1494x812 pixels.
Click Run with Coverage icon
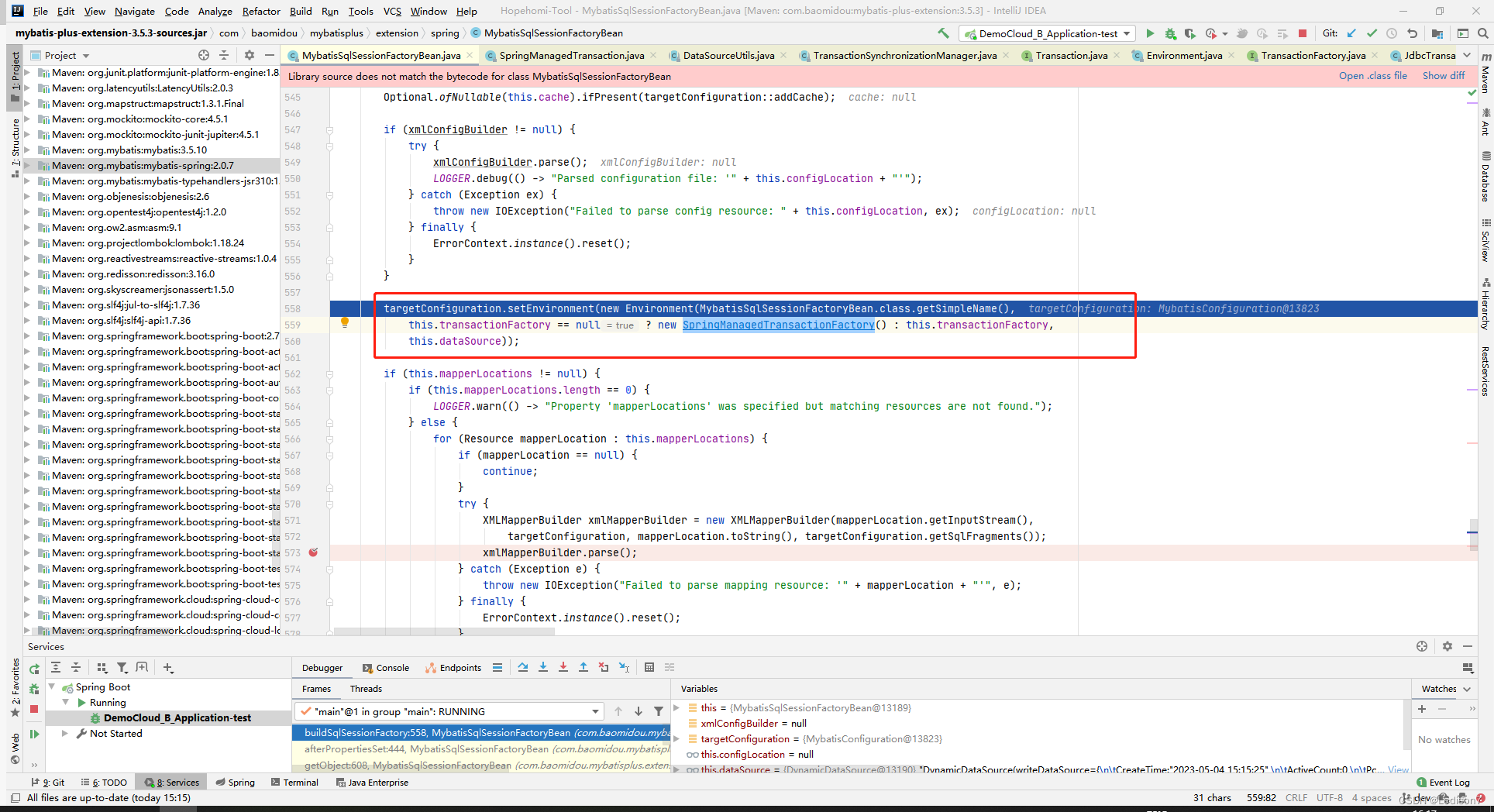coord(1189,33)
